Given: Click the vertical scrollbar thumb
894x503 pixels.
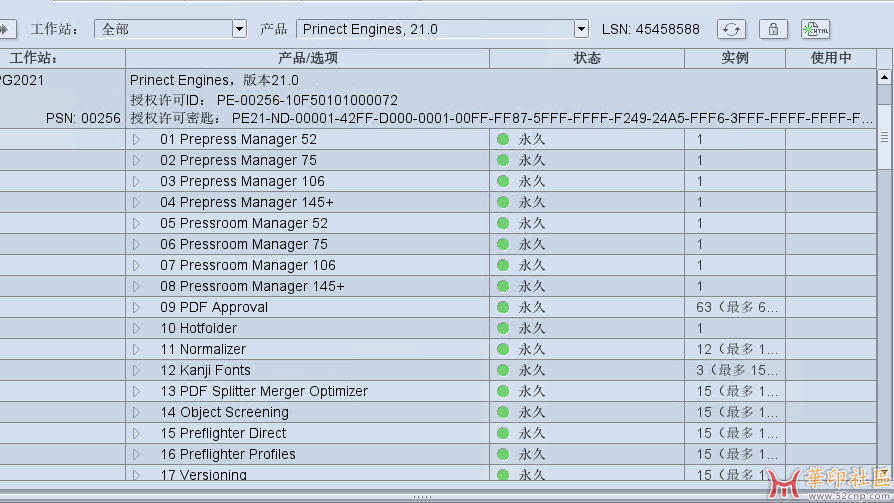Looking at the screenshot, I should pos(884,136).
